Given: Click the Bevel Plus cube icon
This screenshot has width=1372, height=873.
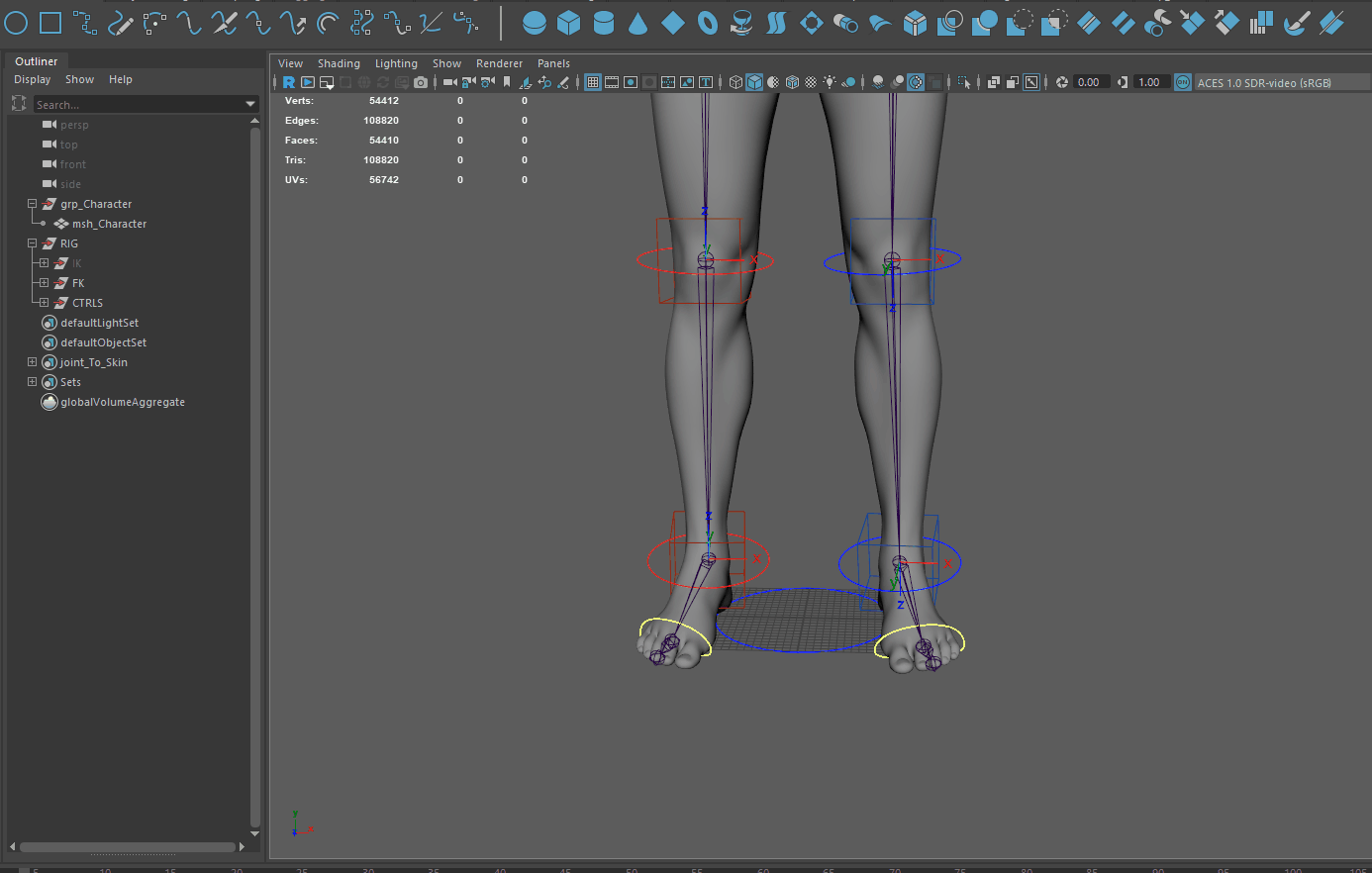Looking at the screenshot, I should [x=915, y=22].
